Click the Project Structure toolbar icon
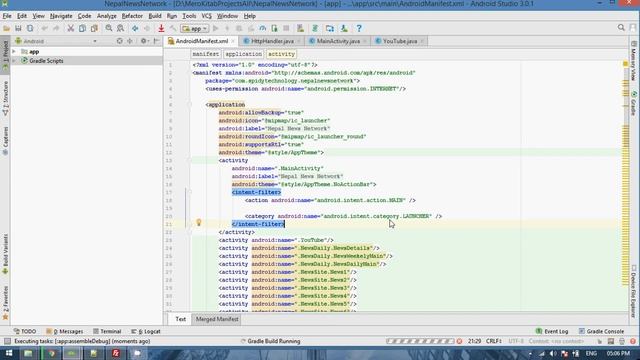 (x=330, y=28)
